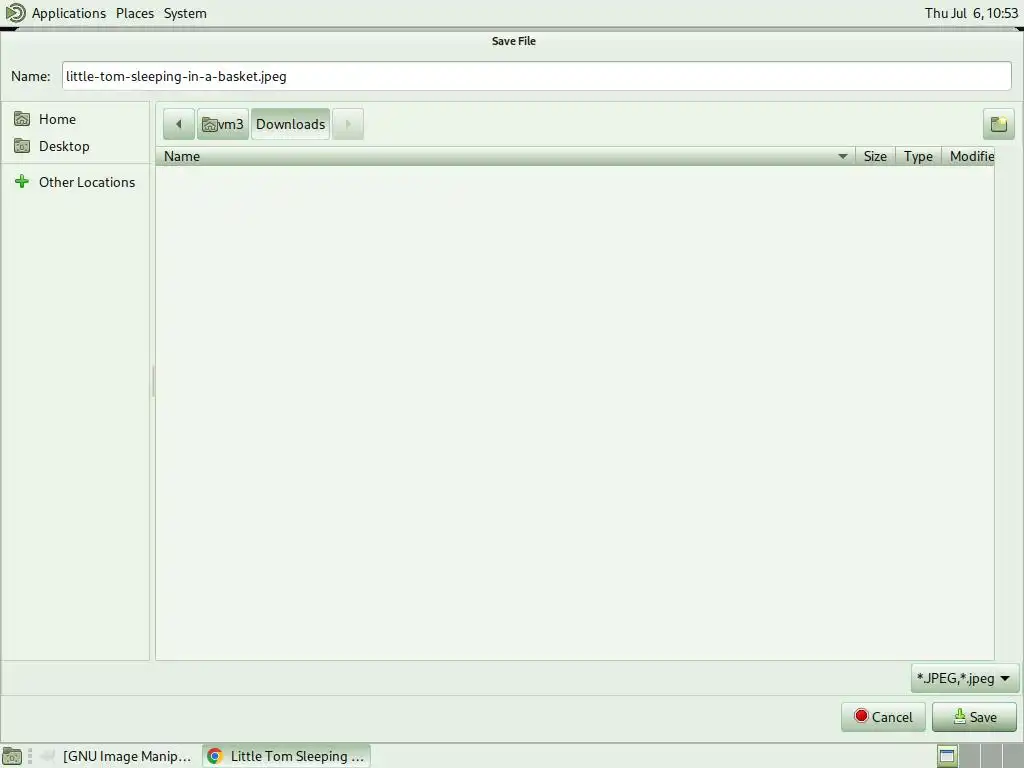Click the clock showing Thu Jul 6, 10:53
This screenshot has width=1024, height=768.
tap(971, 13)
